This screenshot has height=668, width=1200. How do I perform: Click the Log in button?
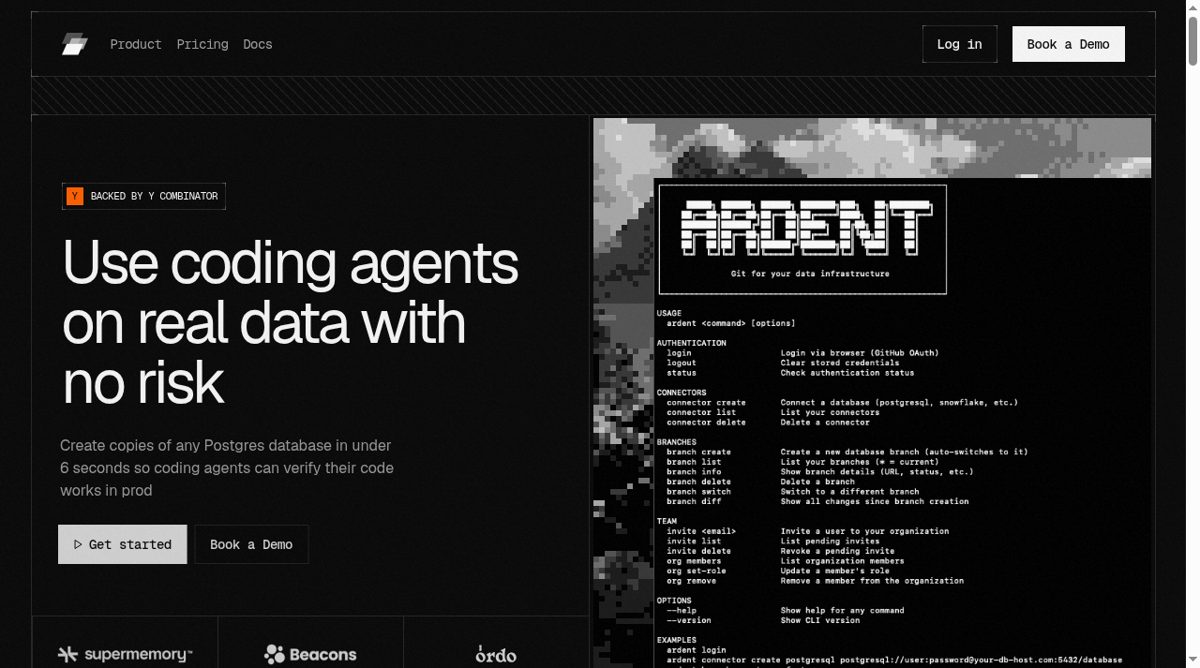point(959,44)
